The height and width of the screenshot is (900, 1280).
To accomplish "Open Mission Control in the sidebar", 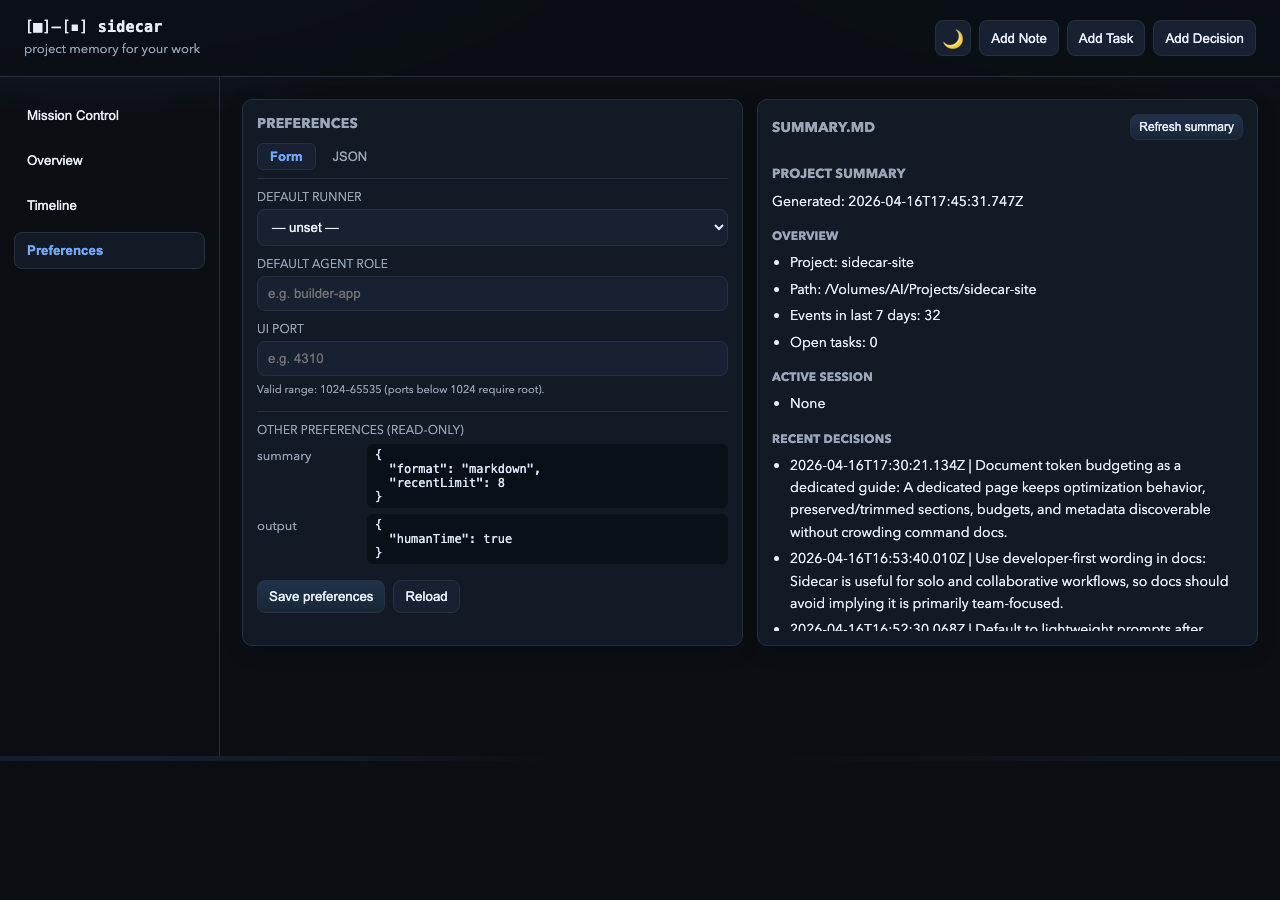I will 109,116.
